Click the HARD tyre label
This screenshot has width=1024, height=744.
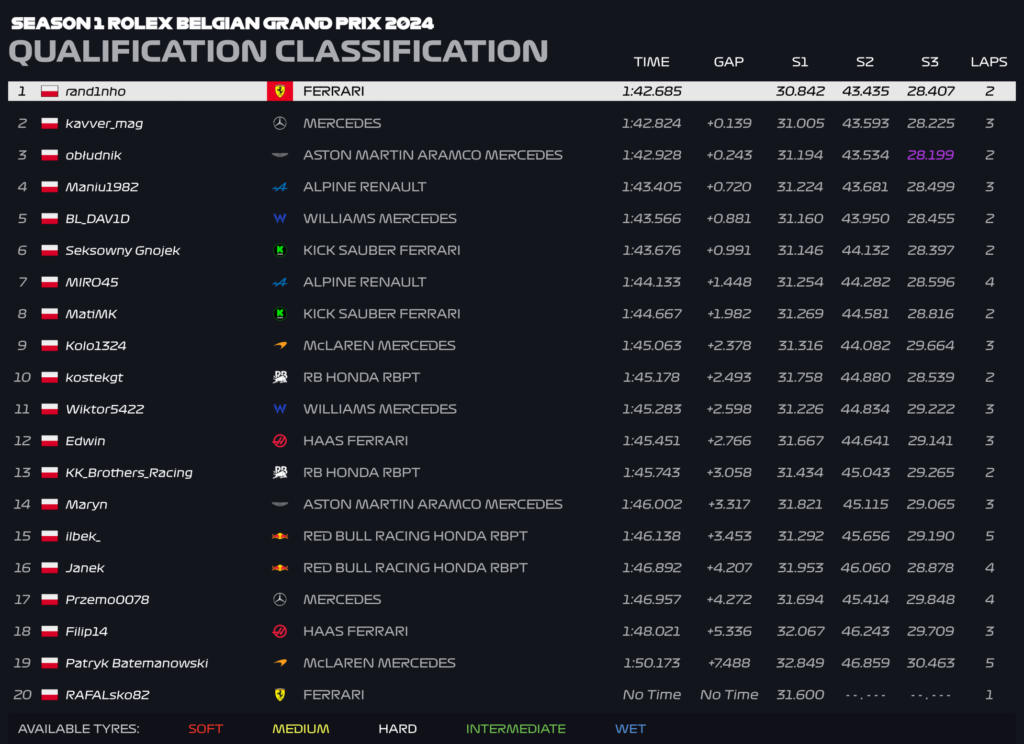pyautogui.click(x=398, y=729)
